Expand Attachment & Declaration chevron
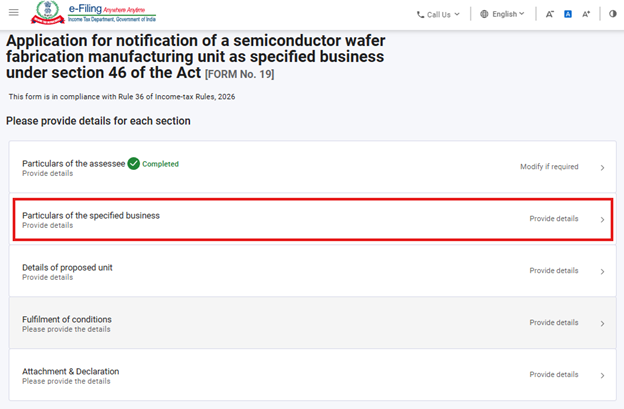Image resolution: width=624 pixels, height=409 pixels. [x=602, y=375]
